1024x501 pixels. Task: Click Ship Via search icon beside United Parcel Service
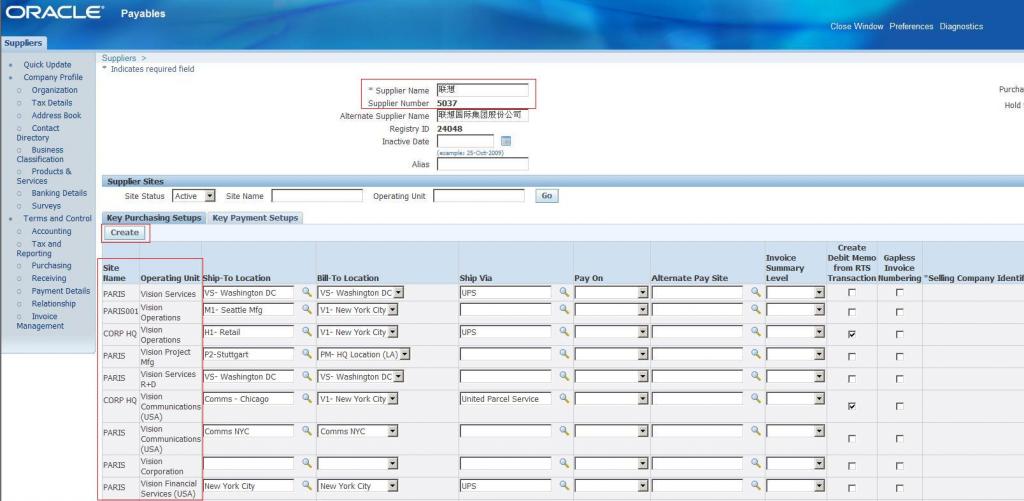tap(564, 398)
